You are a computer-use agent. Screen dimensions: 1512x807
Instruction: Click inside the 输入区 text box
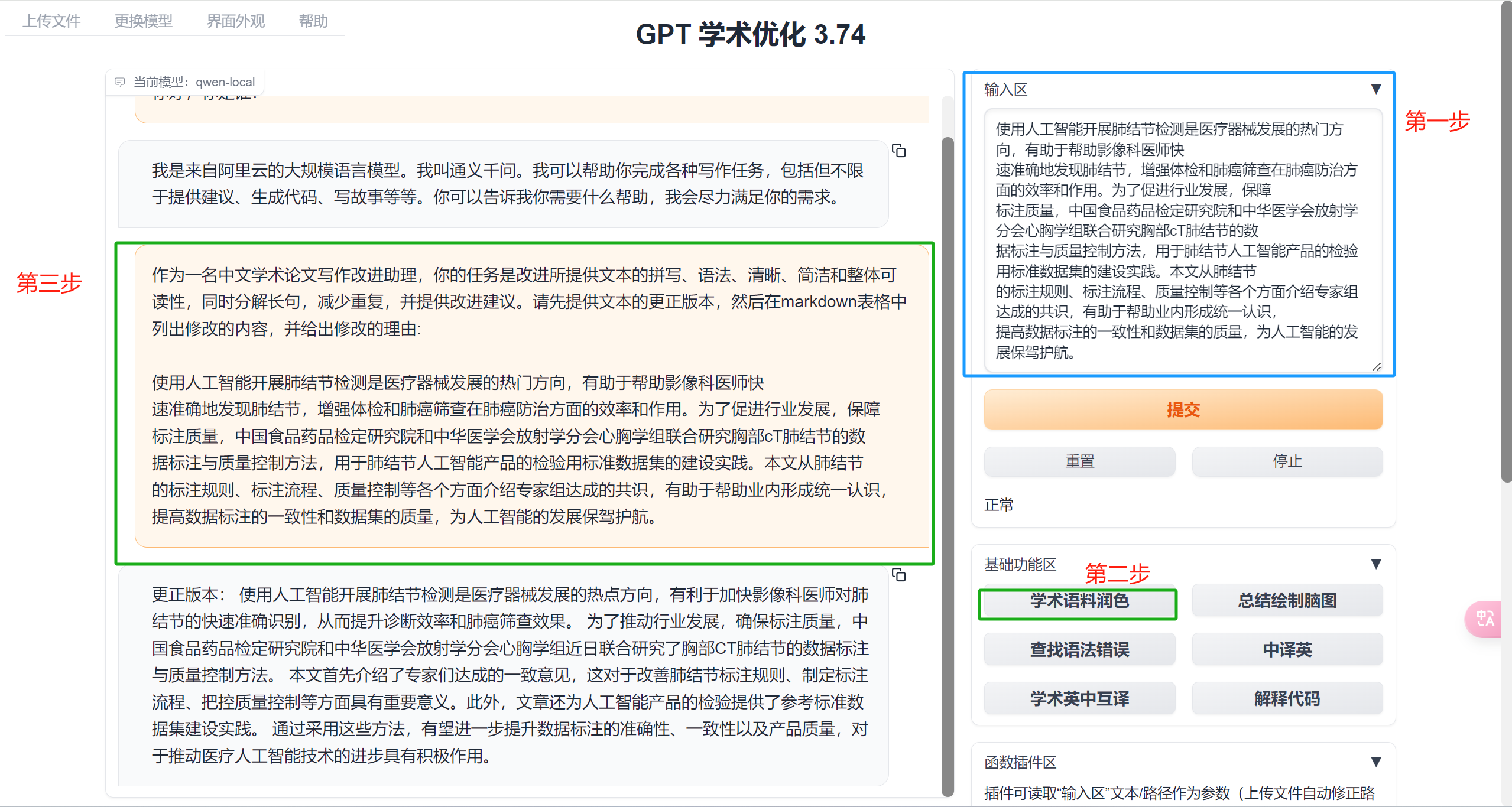(x=1183, y=240)
